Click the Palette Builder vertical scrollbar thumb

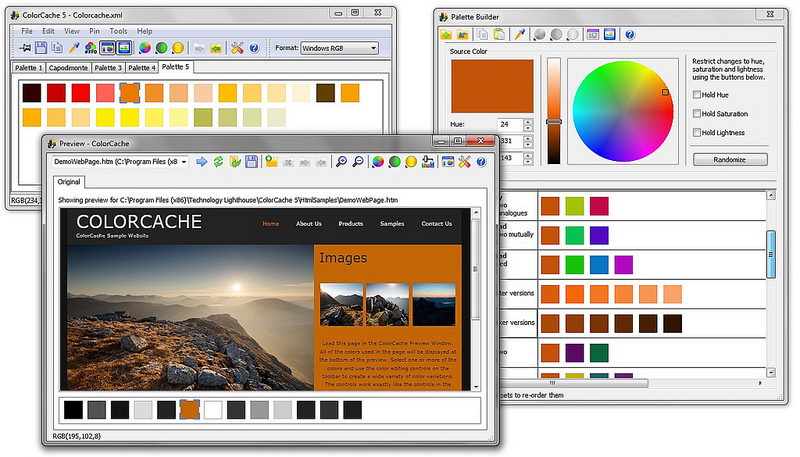[x=770, y=255]
